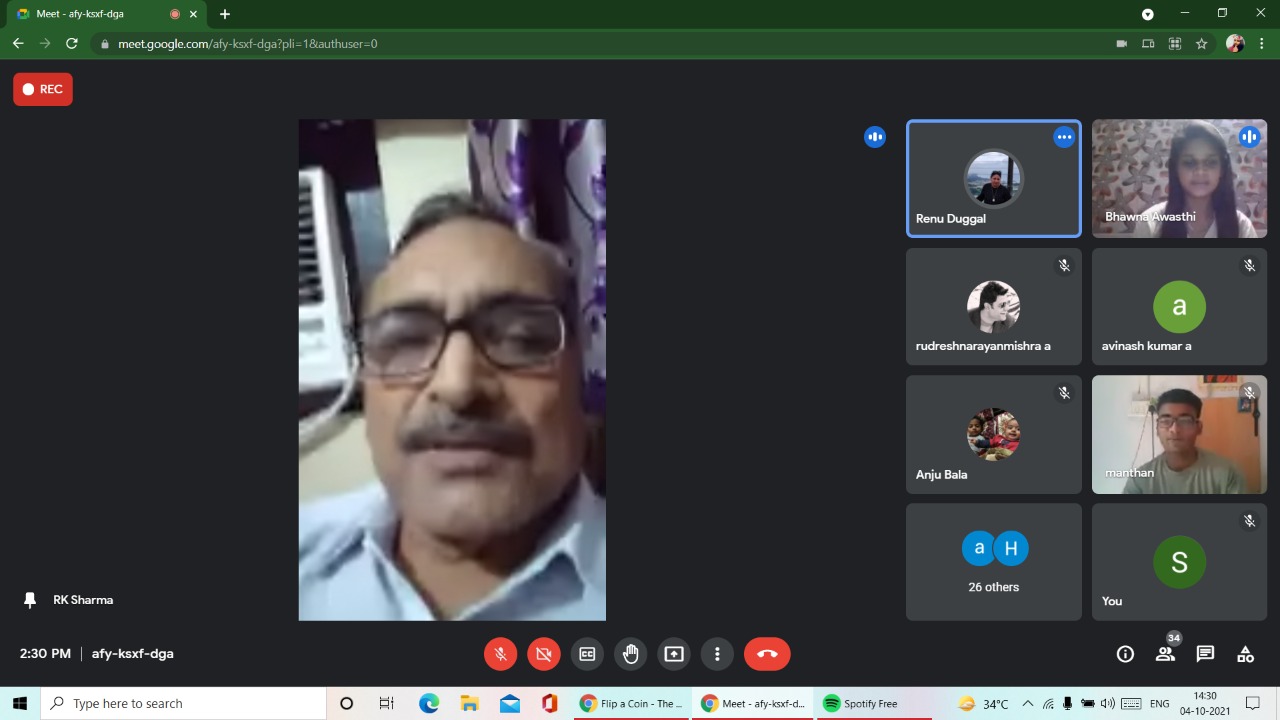
Task: Open Spotify Free from the taskbar
Action: tap(860, 704)
